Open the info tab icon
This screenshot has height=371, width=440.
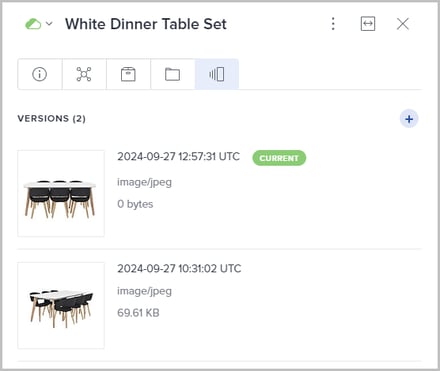(x=40, y=74)
